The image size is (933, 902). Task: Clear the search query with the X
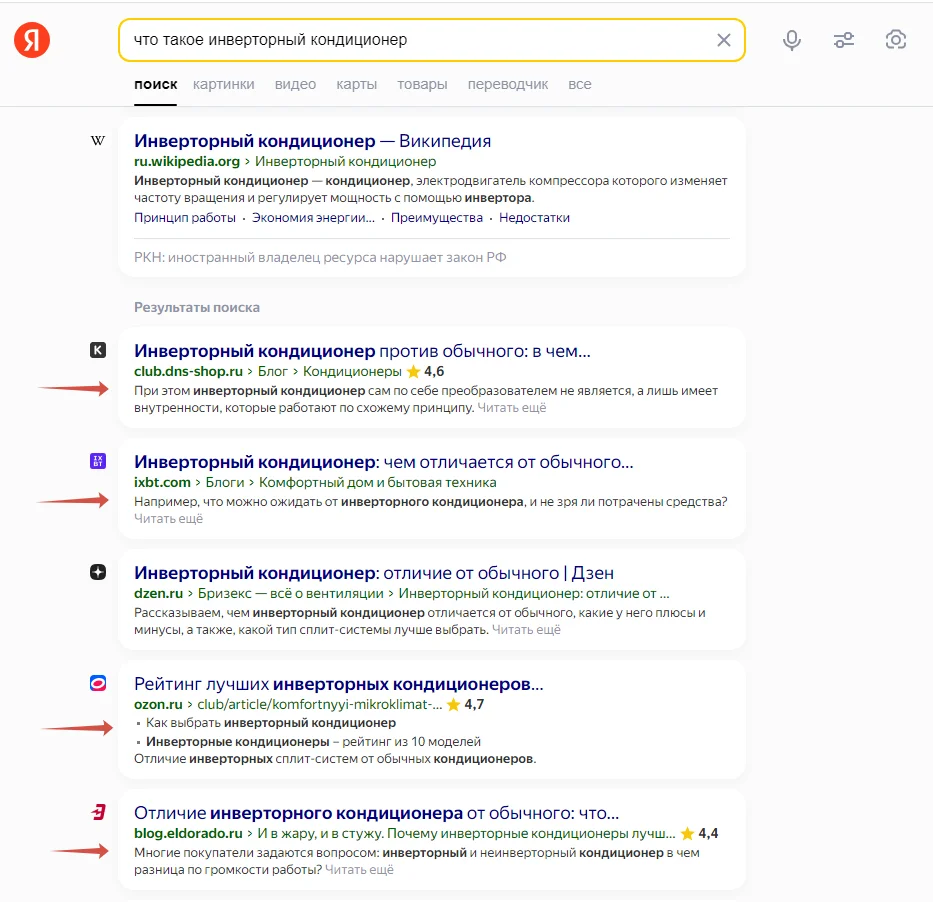point(724,40)
